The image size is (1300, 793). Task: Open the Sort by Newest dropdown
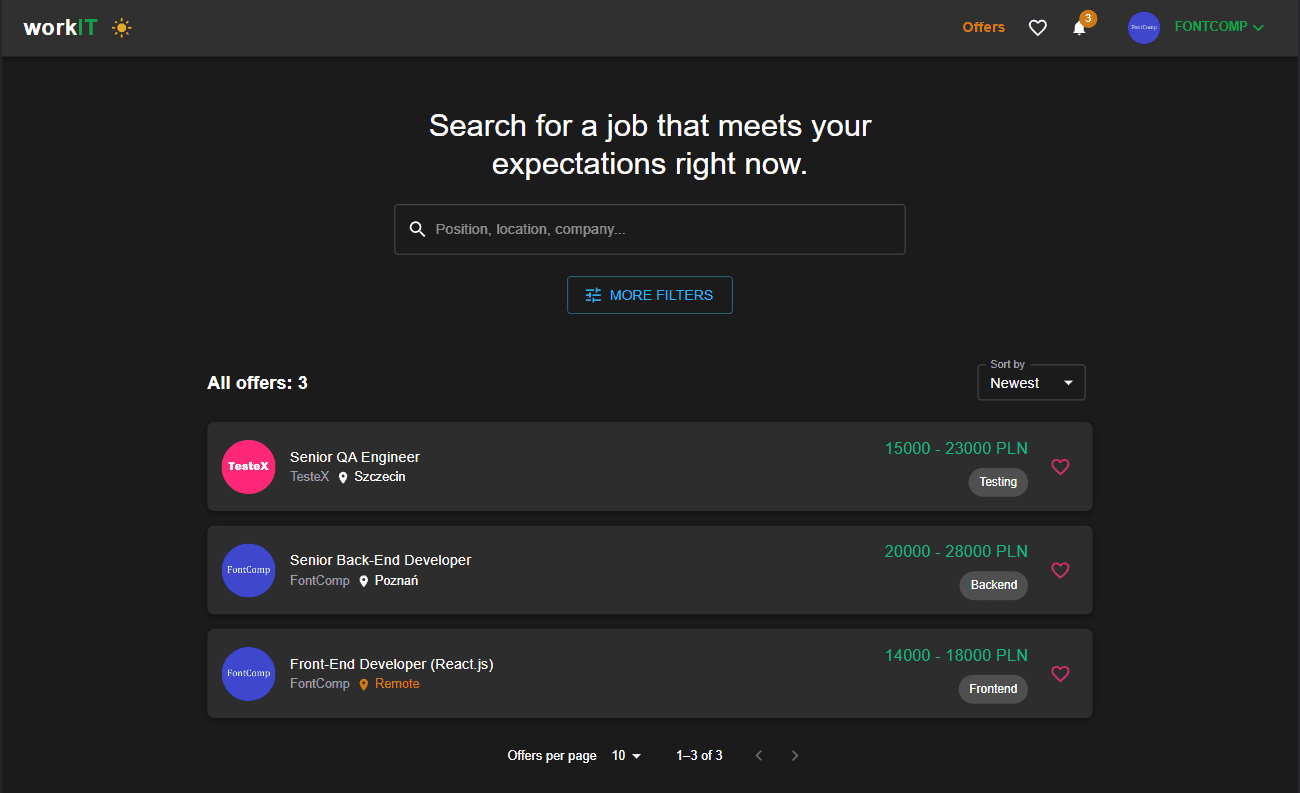(1031, 383)
